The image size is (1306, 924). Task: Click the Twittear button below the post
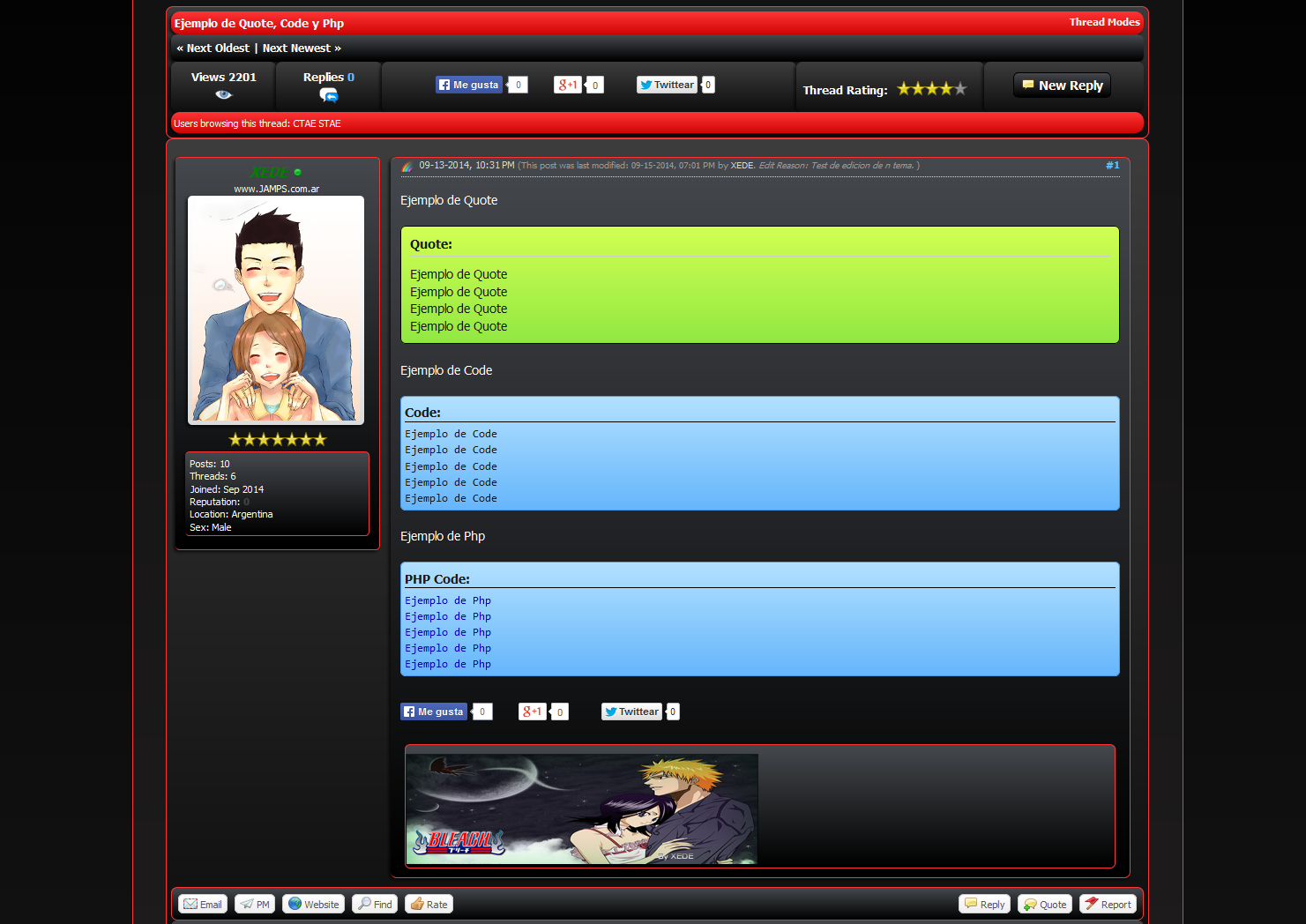point(631,712)
